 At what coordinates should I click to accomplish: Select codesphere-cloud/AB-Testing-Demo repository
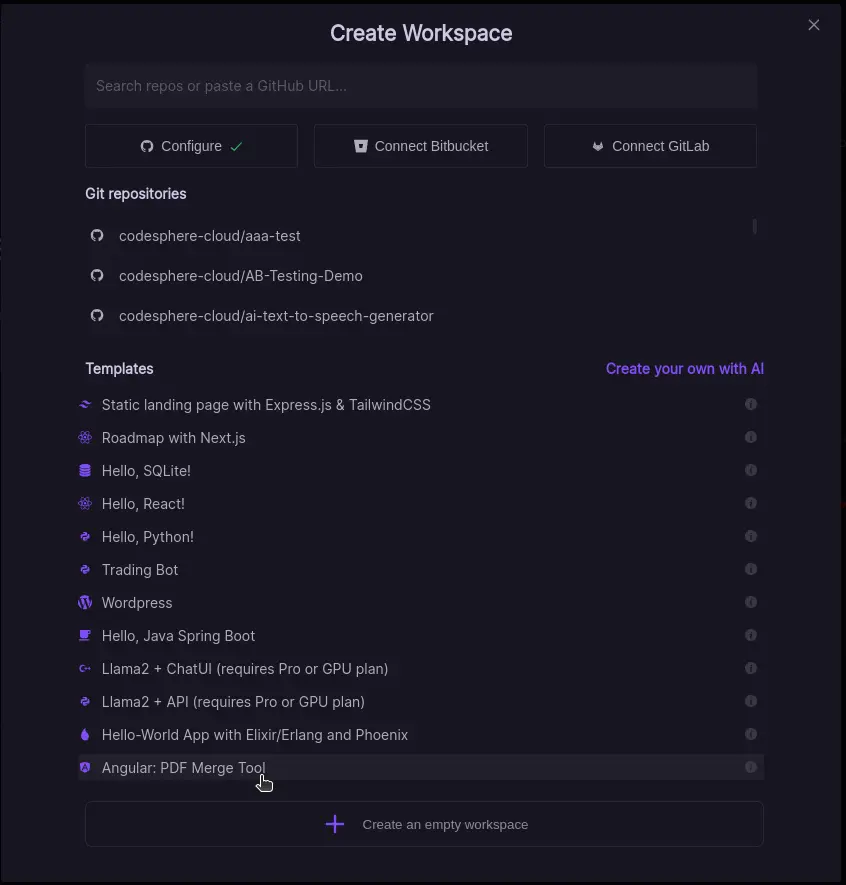pos(241,275)
